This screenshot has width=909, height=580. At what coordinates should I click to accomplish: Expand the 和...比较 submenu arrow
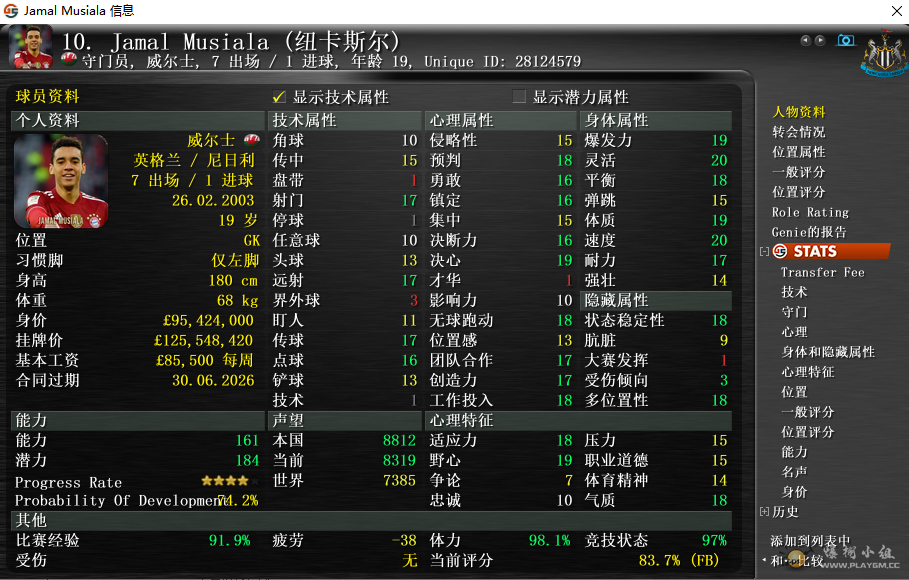coord(764,560)
